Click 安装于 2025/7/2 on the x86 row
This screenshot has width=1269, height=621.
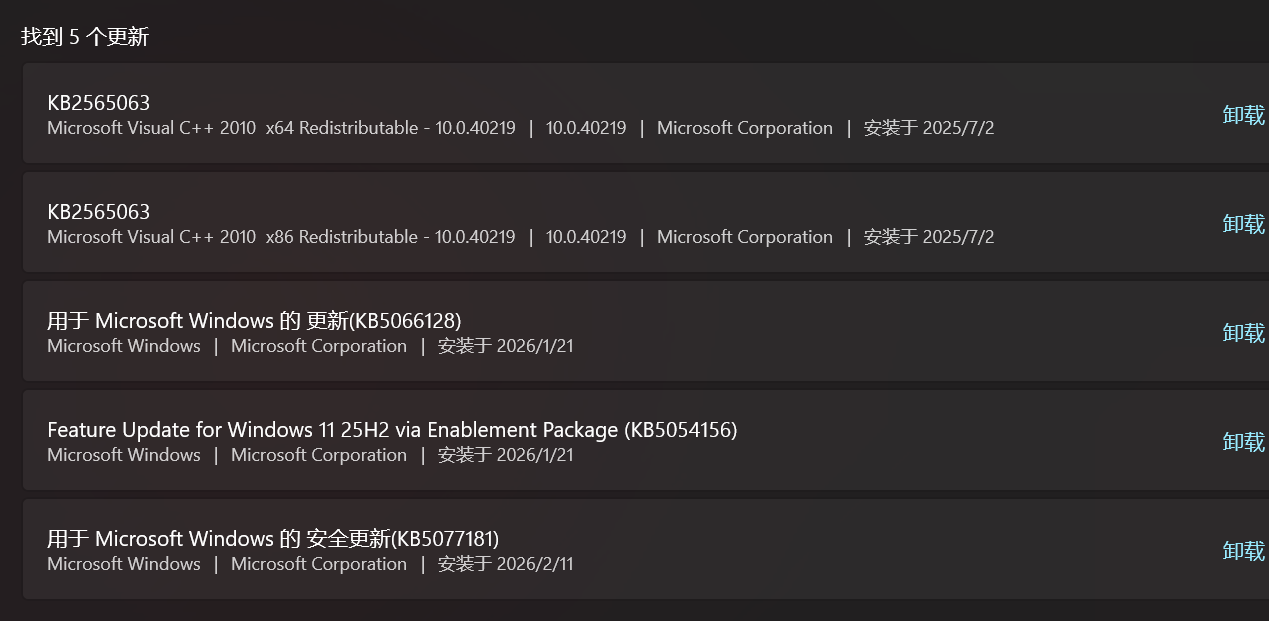pyautogui.click(x=928, y=237)
